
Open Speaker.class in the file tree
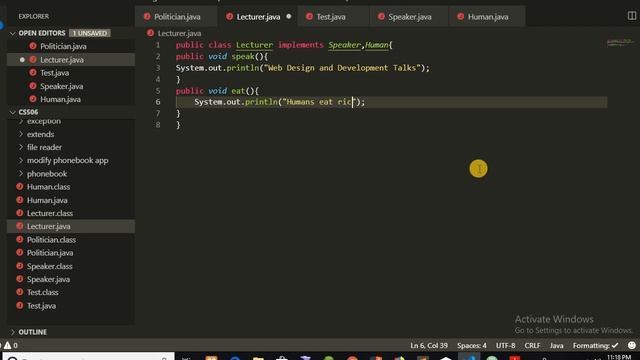pos(49,266)
